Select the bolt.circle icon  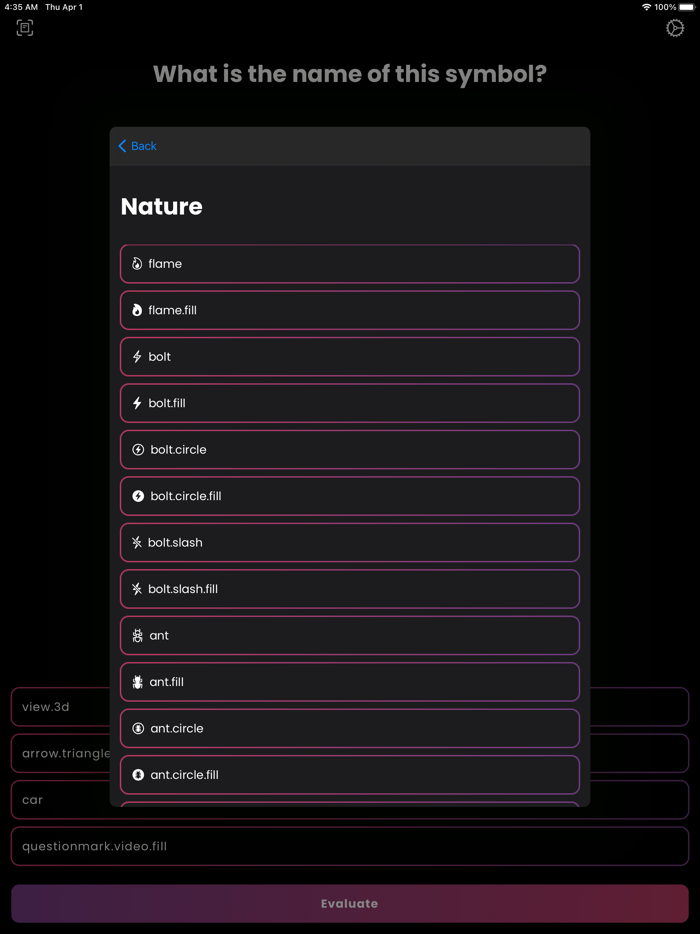138,450
